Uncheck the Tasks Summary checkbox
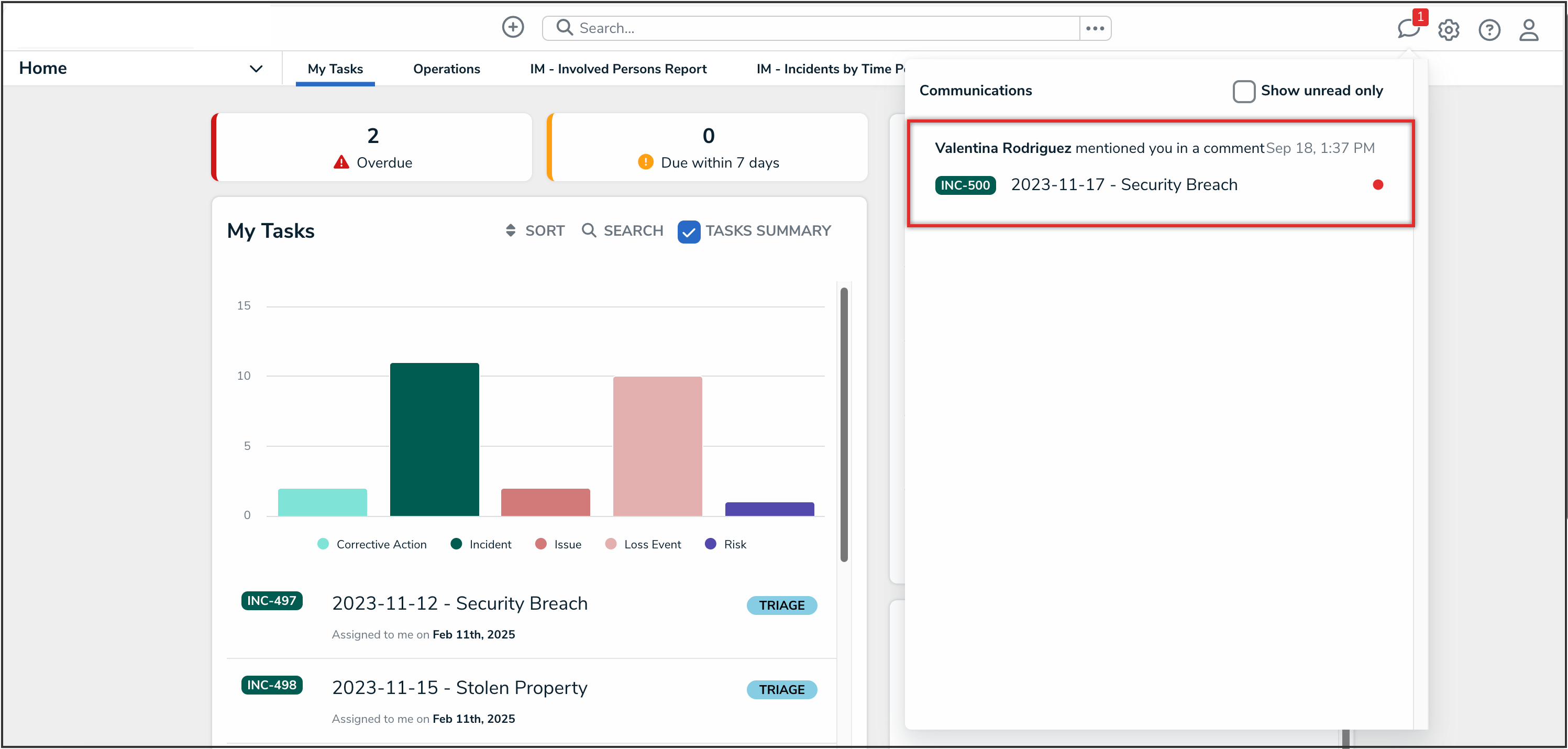The height and width of the screenshot is (749, 1568). [x=689, y=232]
